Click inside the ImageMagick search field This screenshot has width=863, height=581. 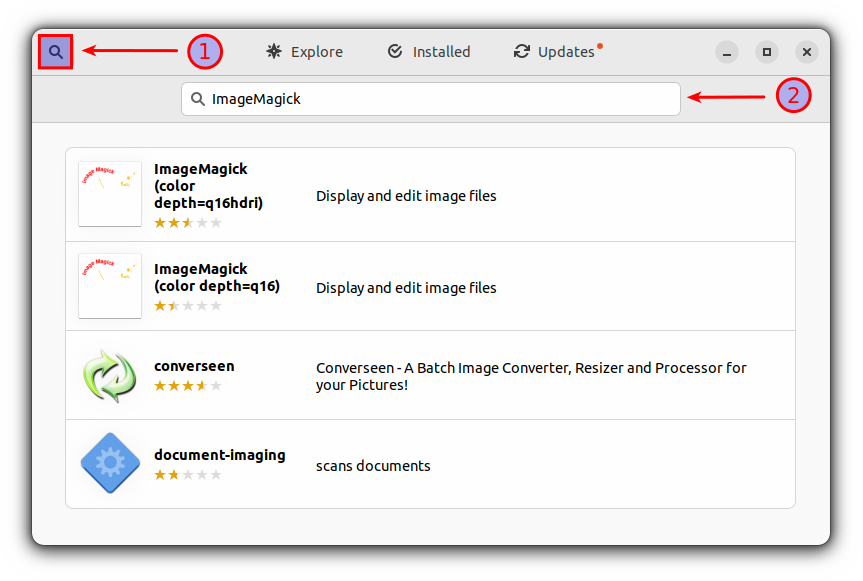430,99
